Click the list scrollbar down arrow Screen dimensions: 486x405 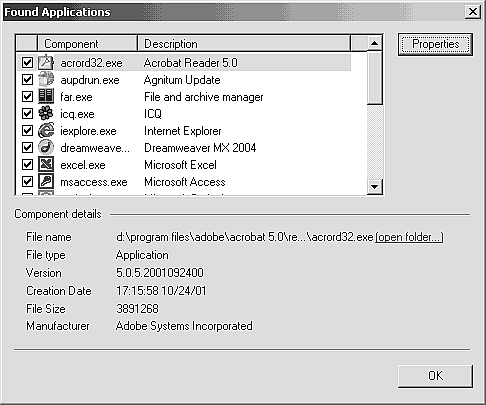(x=375, y=187)
